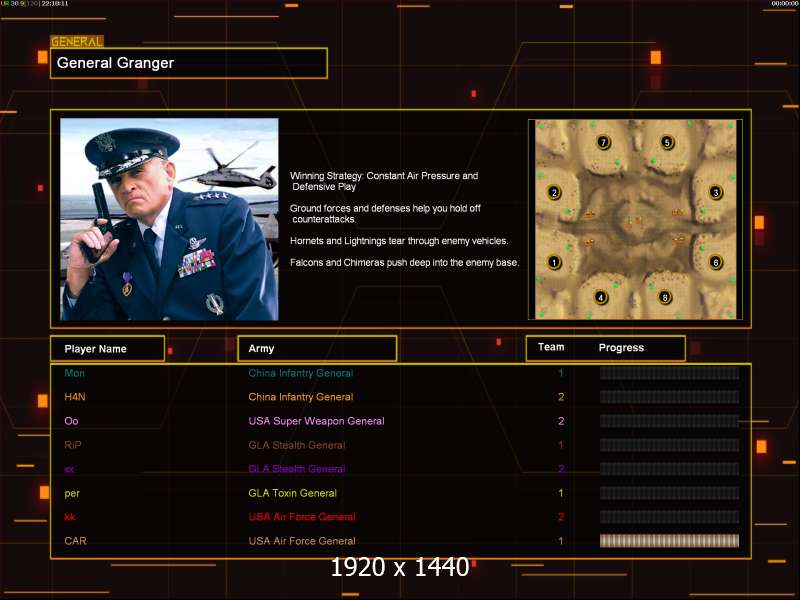Click CAR's USA Air Force General army
This screenshot has height=600, width=800.
click(302, 541)
